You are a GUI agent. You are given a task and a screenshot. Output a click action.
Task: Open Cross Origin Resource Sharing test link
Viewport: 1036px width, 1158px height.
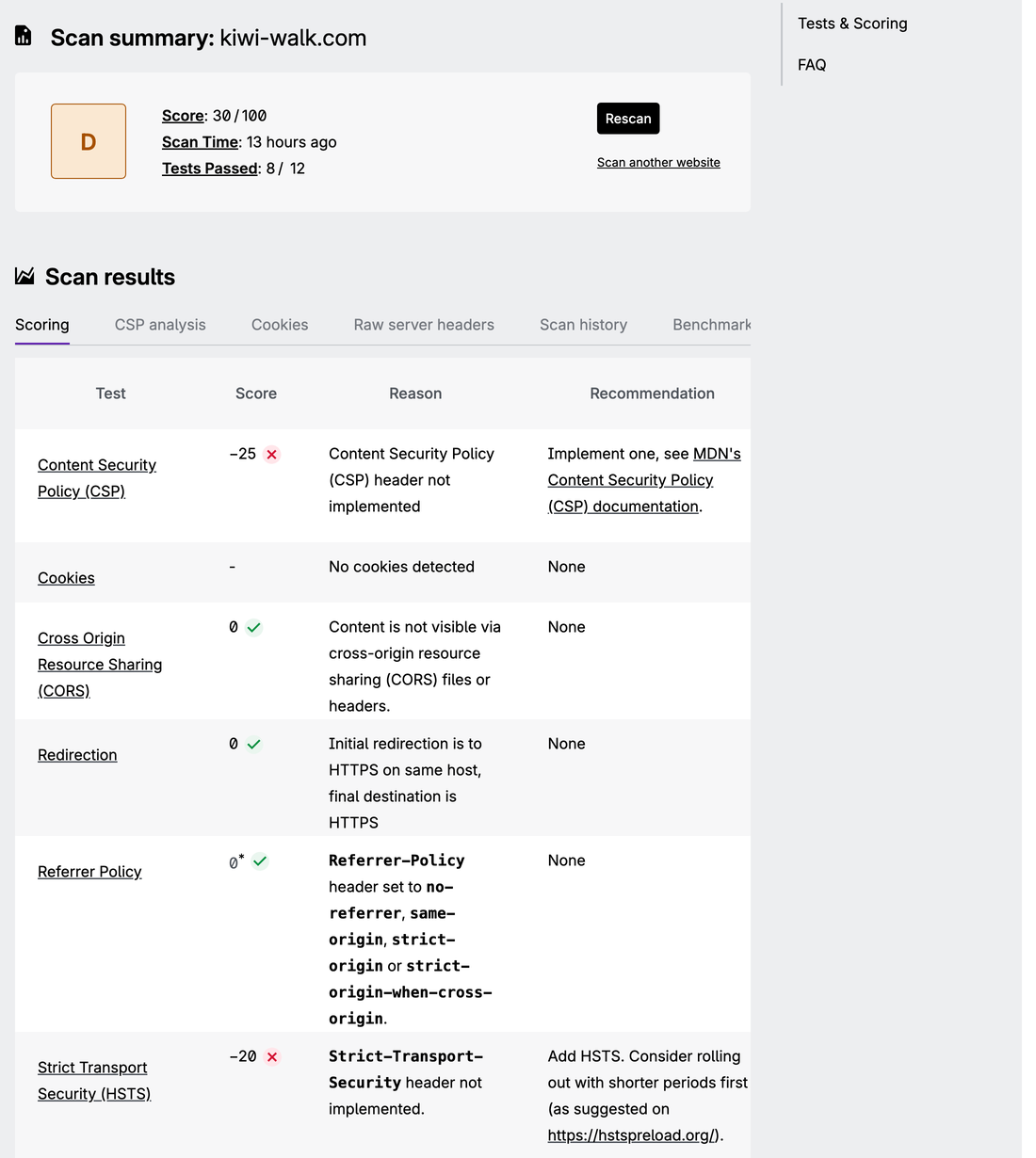point(100,665)
